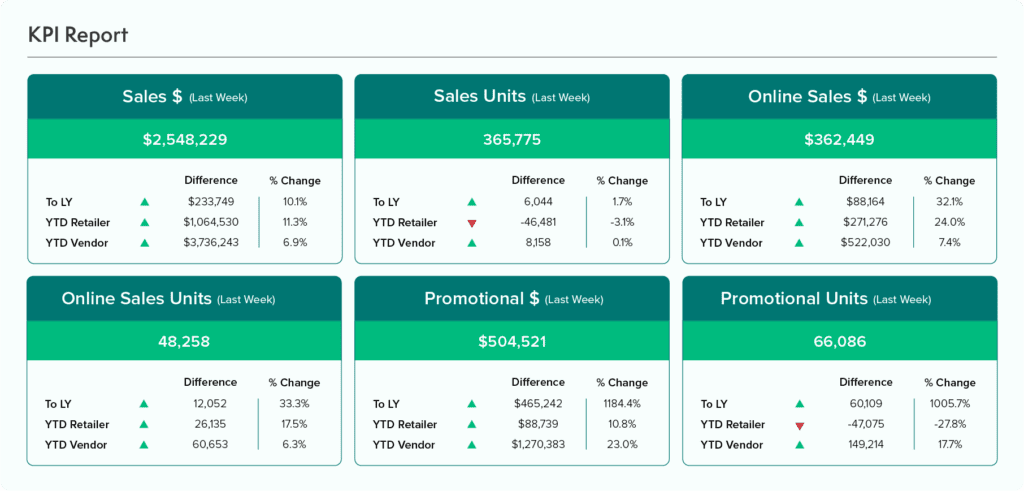Select the Online Sales Units card header
Image resolution: width=1024 pixels, height=491 pixels.
(184, 298)
